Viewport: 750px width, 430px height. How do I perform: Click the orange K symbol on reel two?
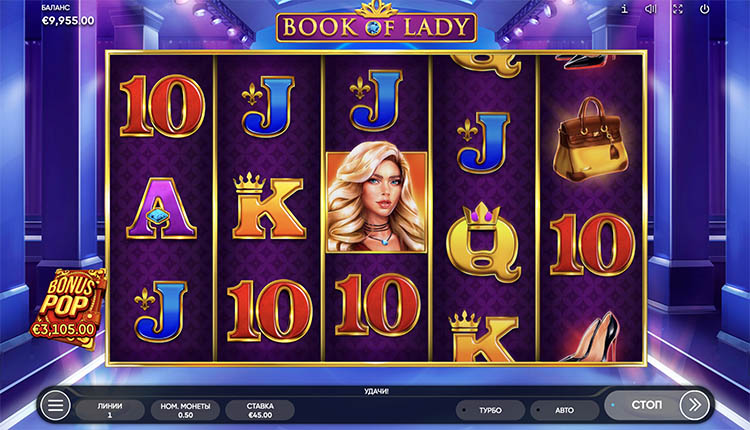[268, 206]
